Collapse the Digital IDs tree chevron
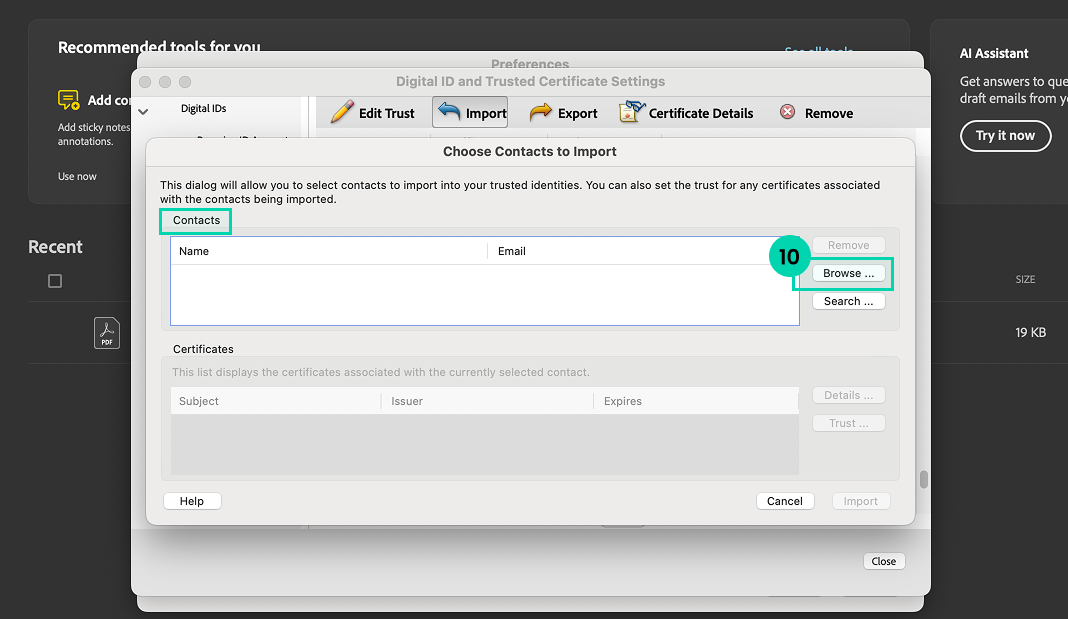This screenshot has height=619, width=1068. (143, 111)
